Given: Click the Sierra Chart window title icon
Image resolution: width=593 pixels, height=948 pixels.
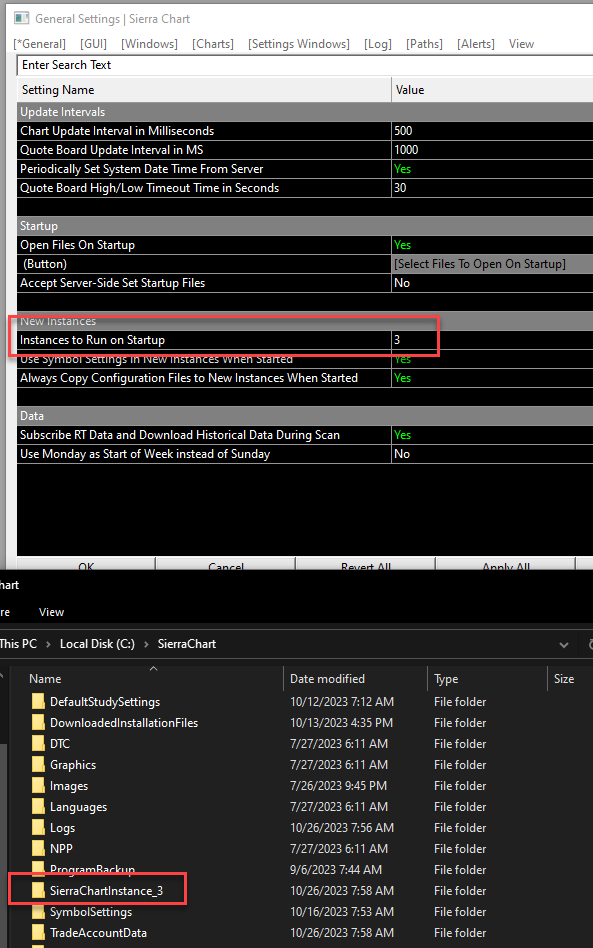Looking at the screenshot, I should coord(21,18).
